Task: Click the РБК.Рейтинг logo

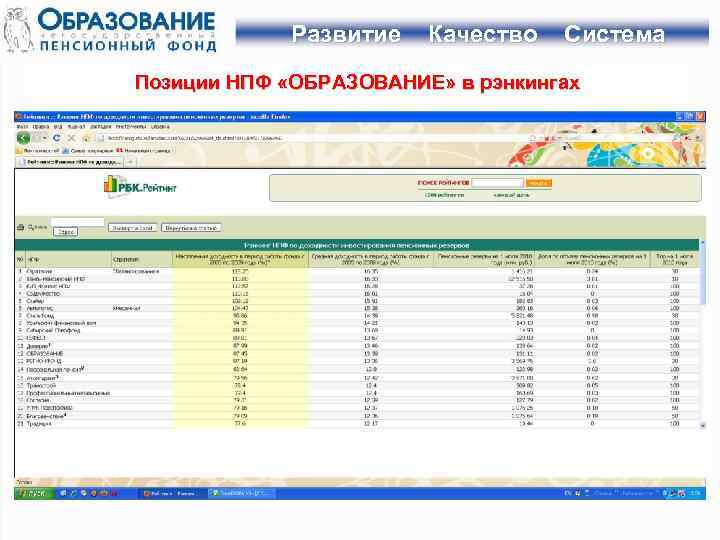Action: [140, 186]
